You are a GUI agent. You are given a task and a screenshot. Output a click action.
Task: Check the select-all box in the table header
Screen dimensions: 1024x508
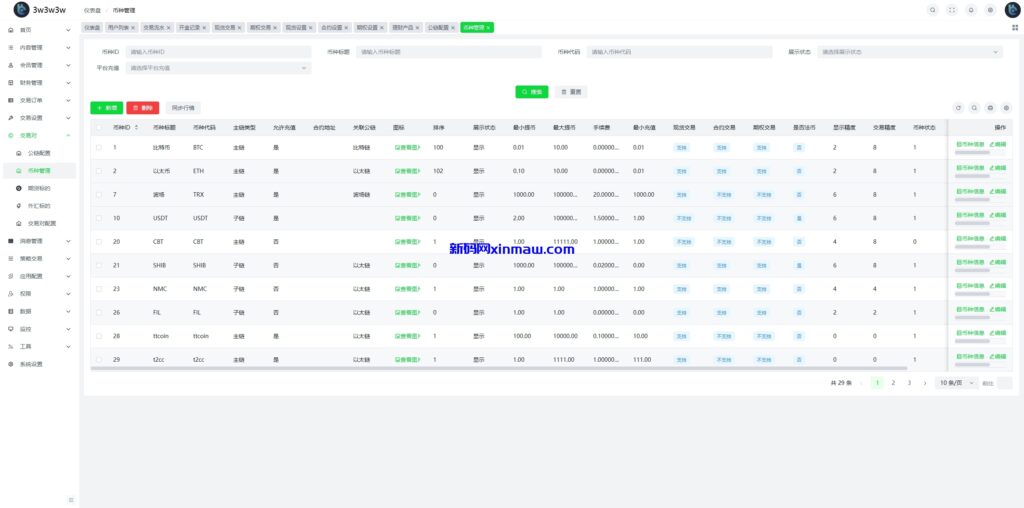pyautogui.click(x=98, y=128)
